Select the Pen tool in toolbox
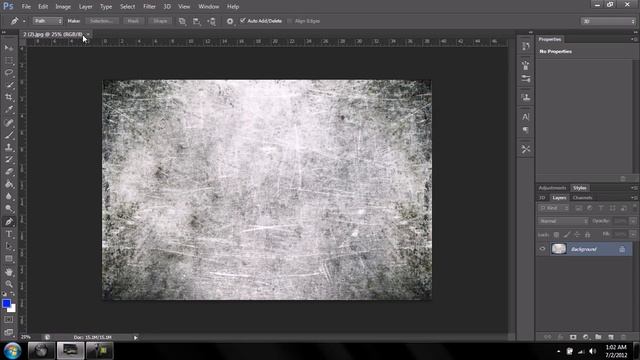This screenshot has width=640, height=360. click(9, 222)
